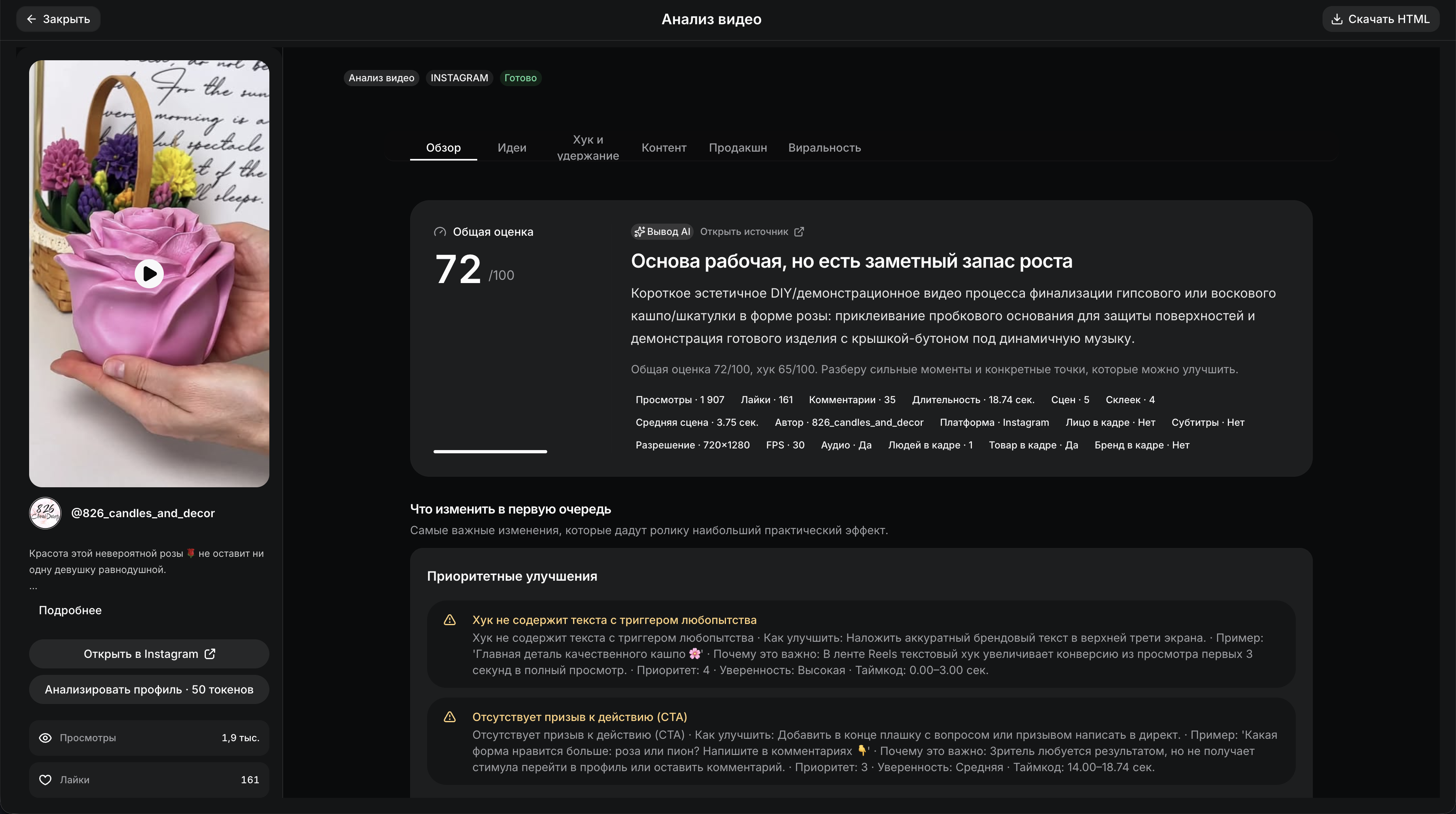Image resolution: width=1456 pixels, height=814 pixels.
Task: Click the warning icon beside hook text issue
Action: [x=450, y=619]
